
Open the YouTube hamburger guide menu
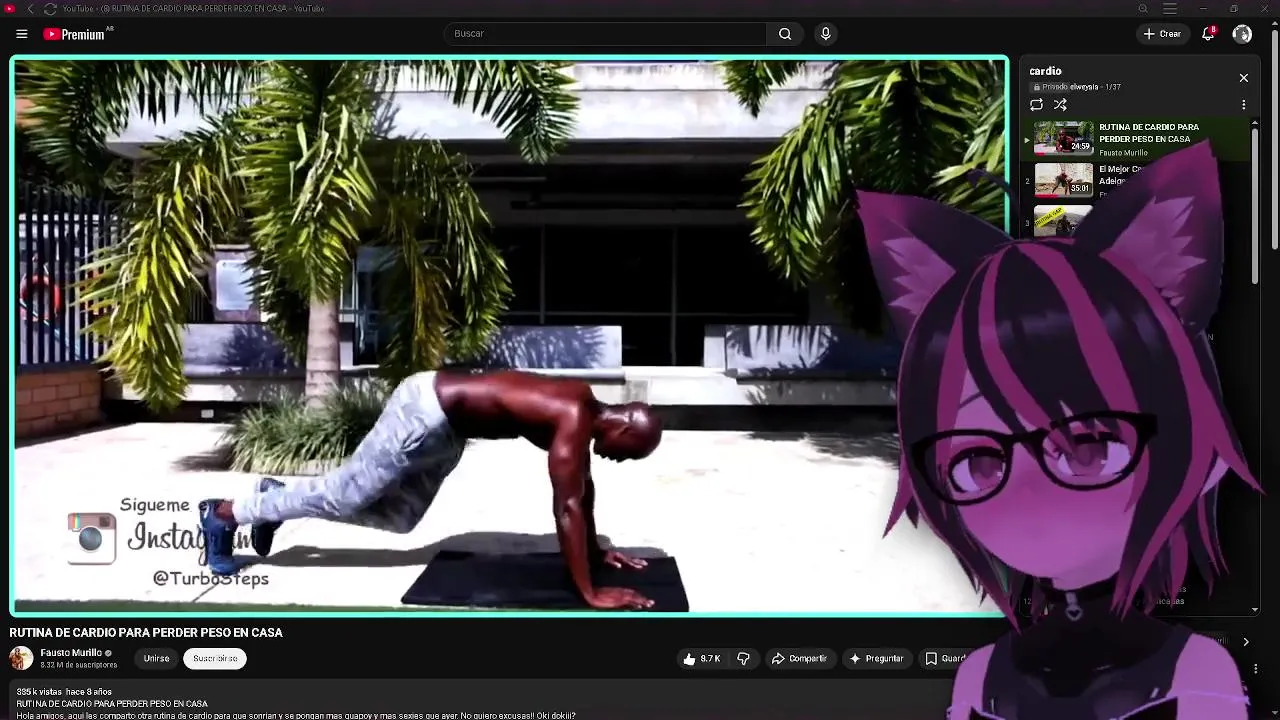(21, 34)
